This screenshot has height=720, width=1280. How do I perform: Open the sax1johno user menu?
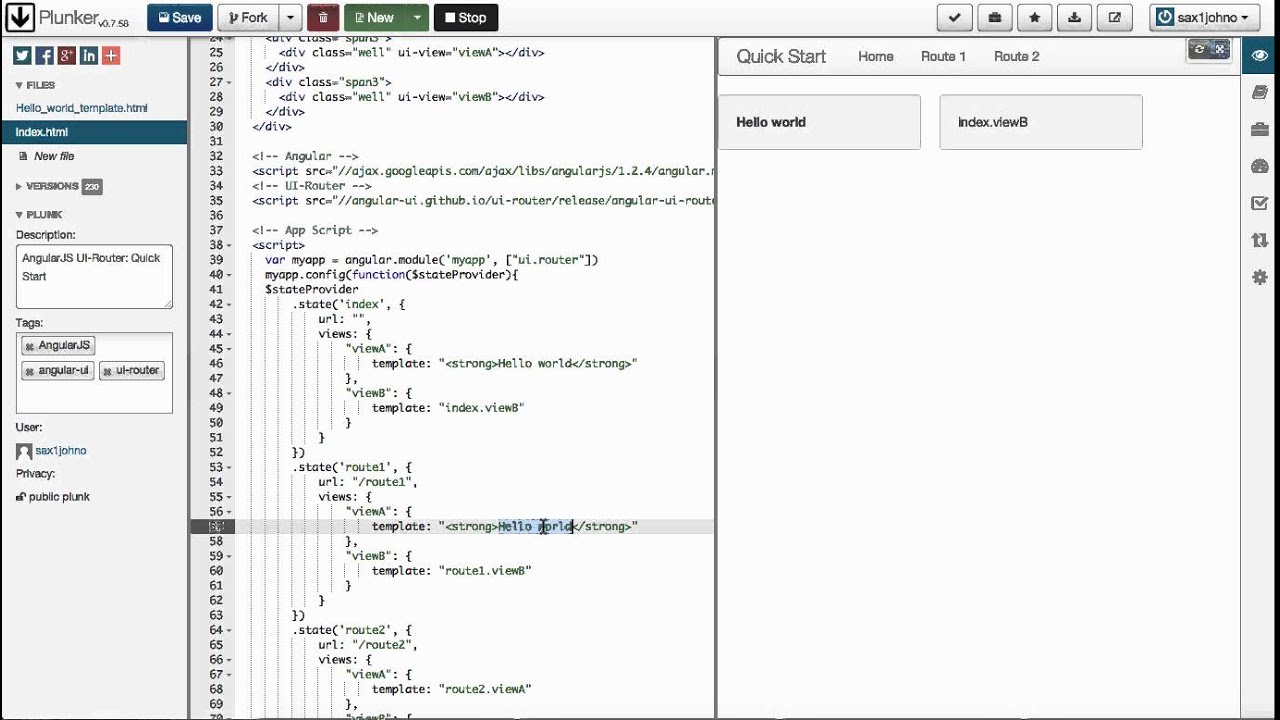click(x=1203, y=17)
